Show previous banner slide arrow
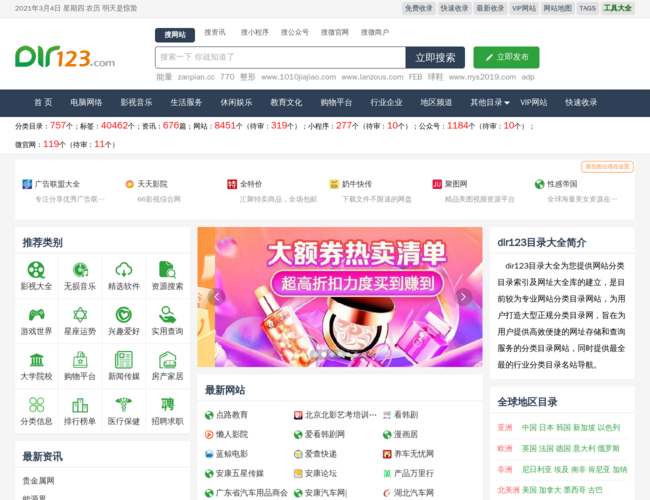 pyautogui.click(x=216, y=296)
